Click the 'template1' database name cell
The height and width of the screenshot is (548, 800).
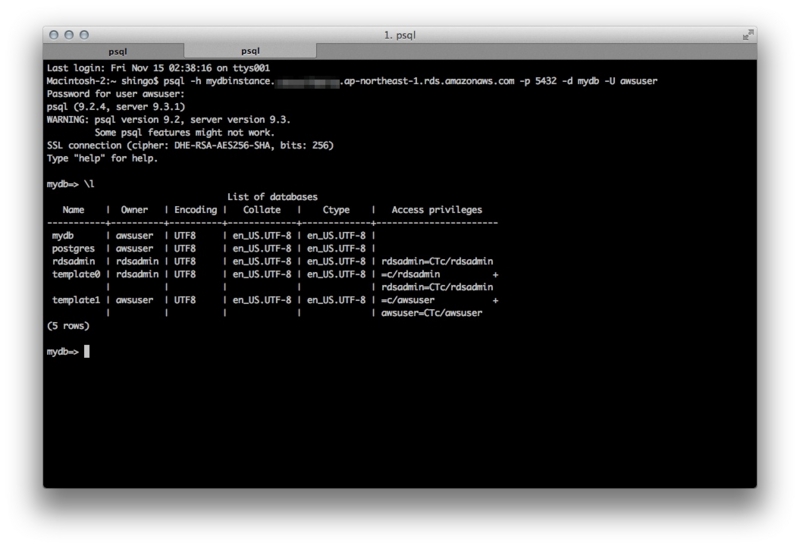point(76,300)
